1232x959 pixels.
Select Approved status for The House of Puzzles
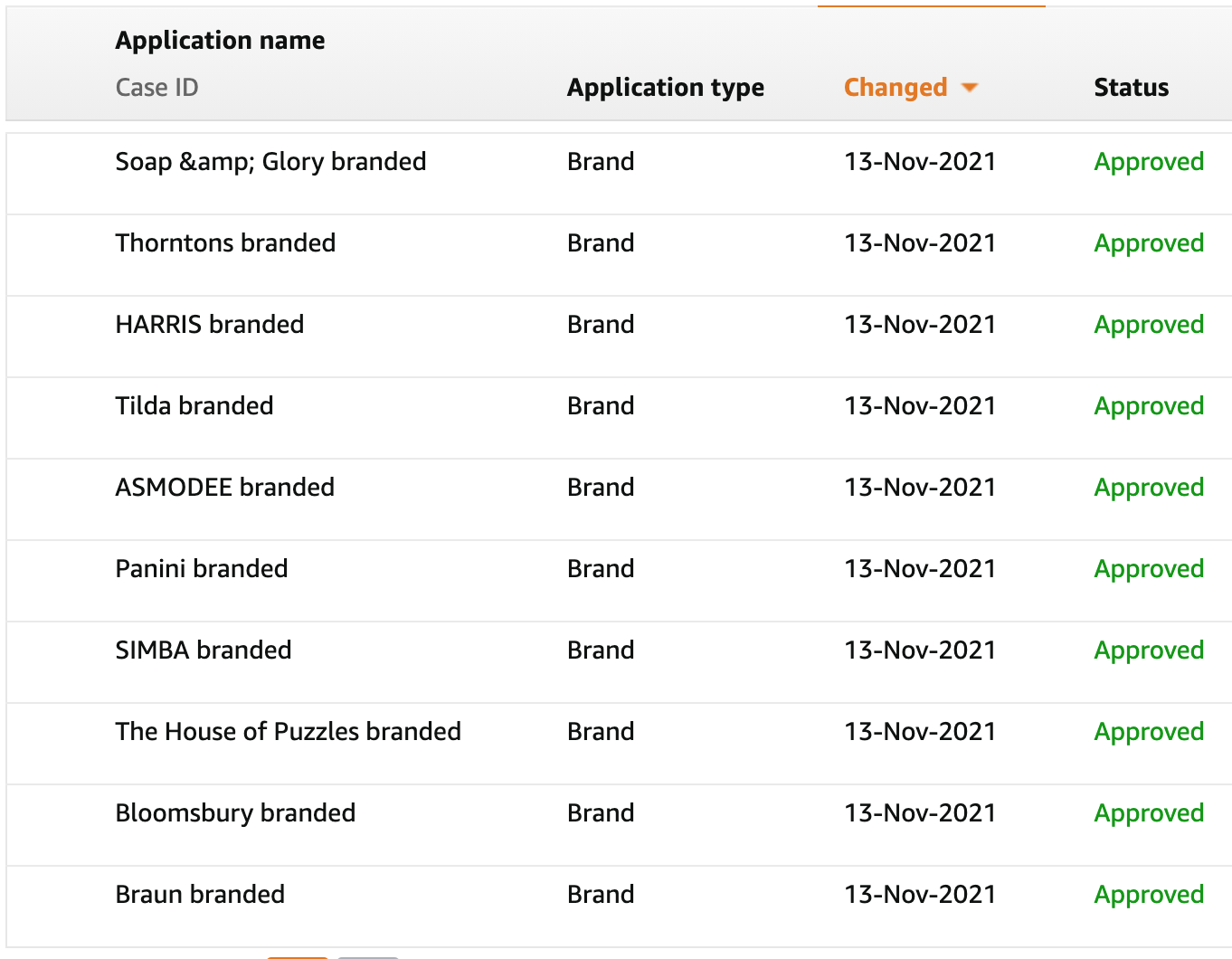coord(1149,733)
